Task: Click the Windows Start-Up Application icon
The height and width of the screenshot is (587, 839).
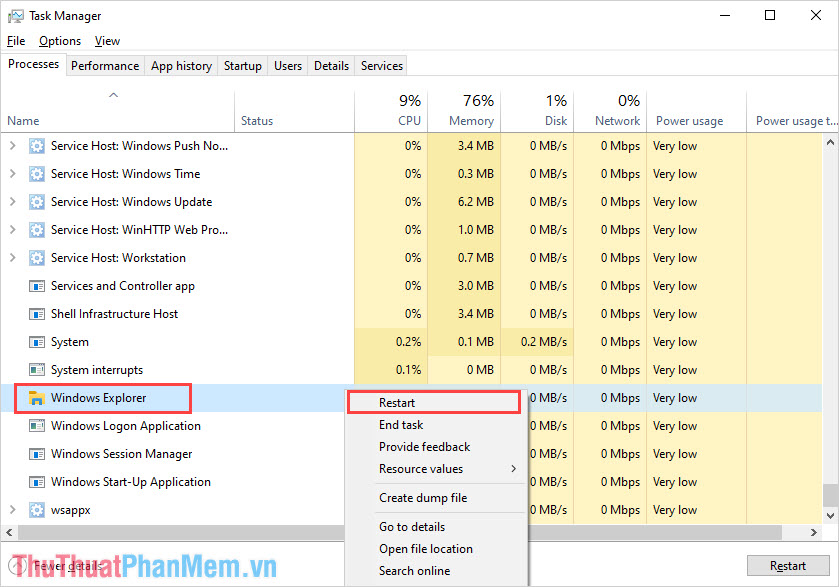Action: [x=37, y=482]
